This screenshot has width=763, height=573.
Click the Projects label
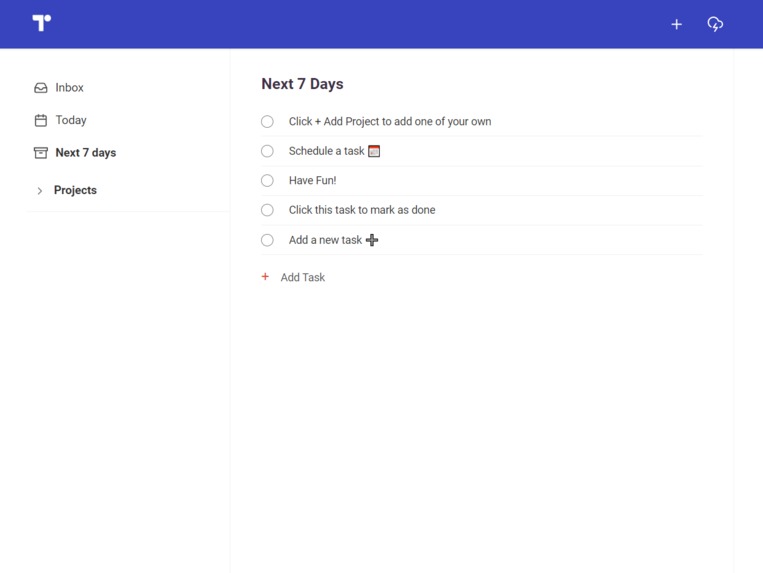[x=75, y=190]
